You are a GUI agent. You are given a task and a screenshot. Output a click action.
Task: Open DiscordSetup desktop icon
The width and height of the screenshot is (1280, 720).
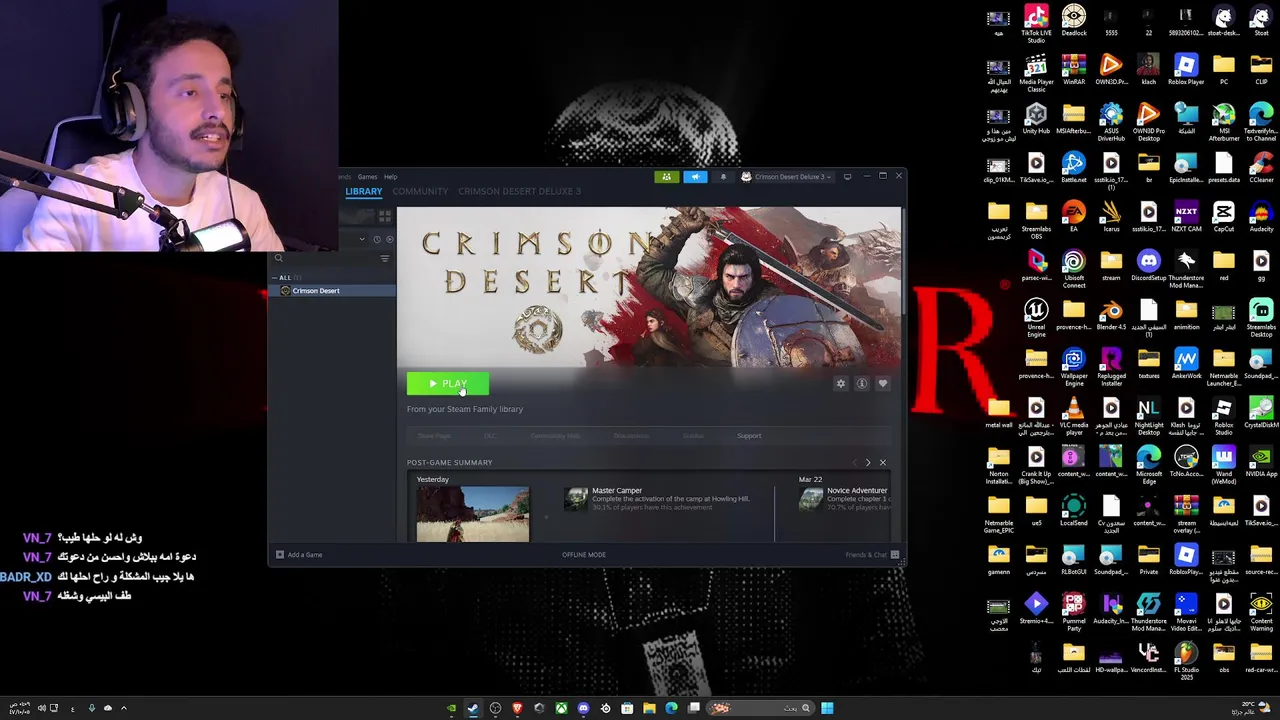[1149, 266]
